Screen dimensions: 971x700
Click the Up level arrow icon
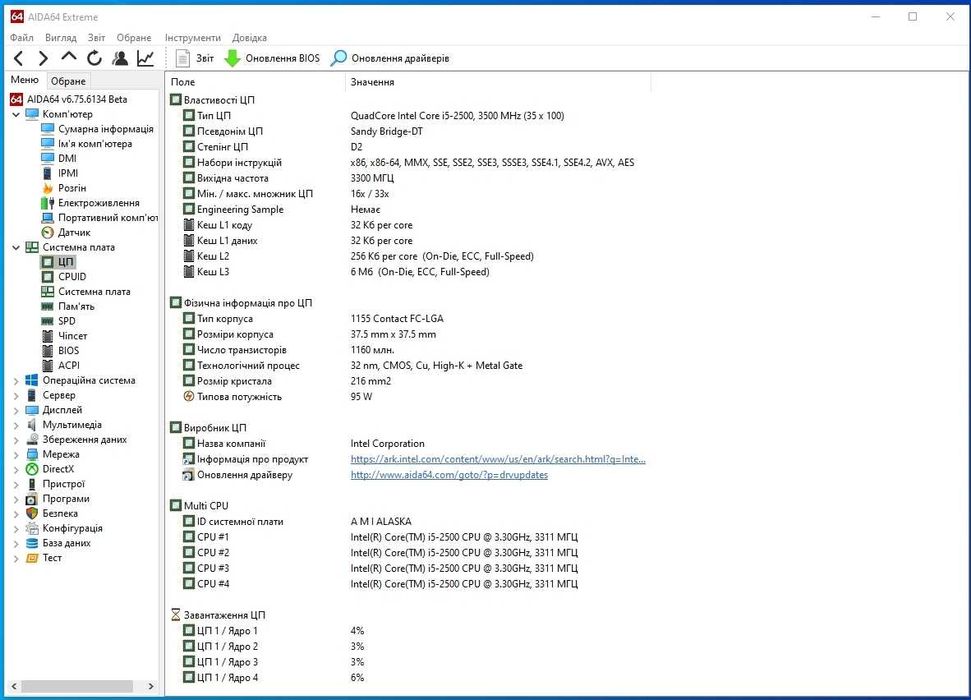[x=69, y=58]
